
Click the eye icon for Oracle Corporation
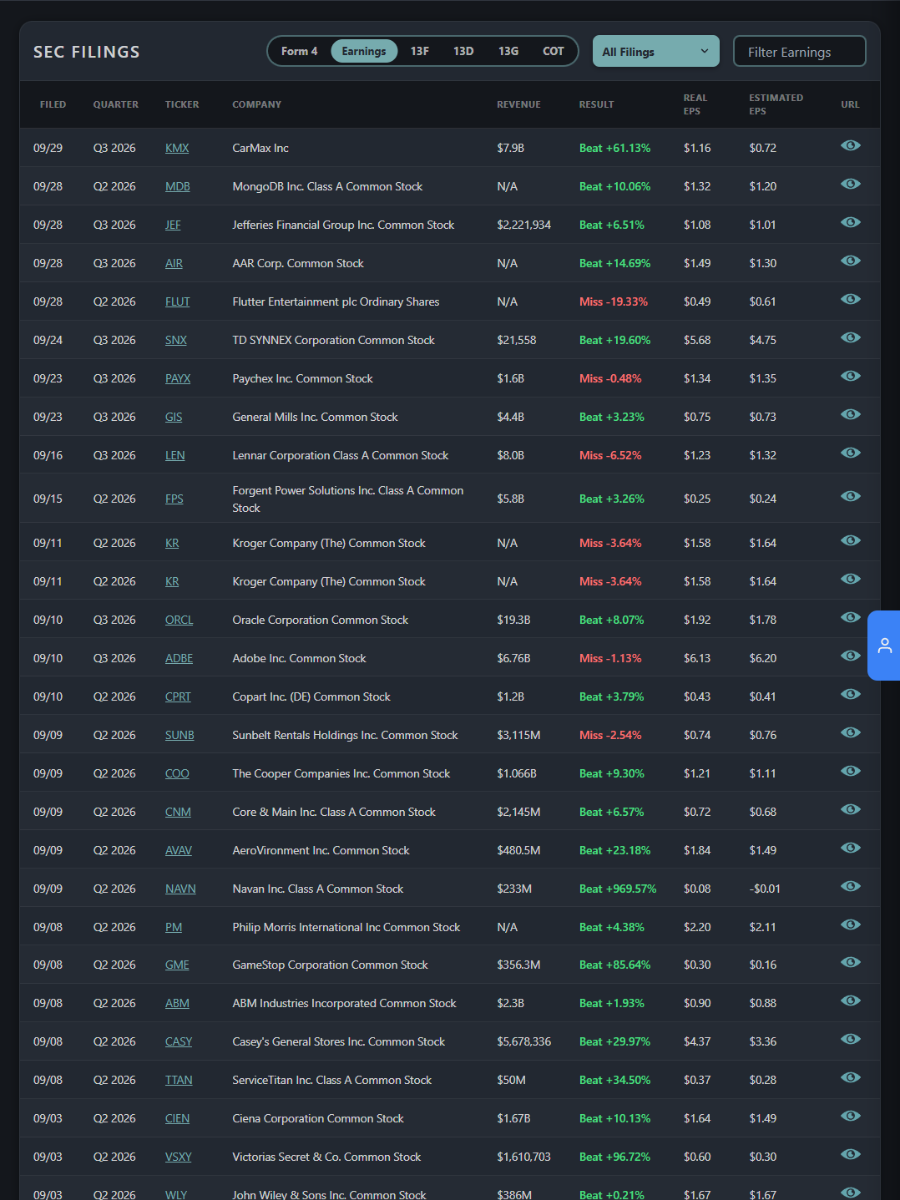coord(850,618)
